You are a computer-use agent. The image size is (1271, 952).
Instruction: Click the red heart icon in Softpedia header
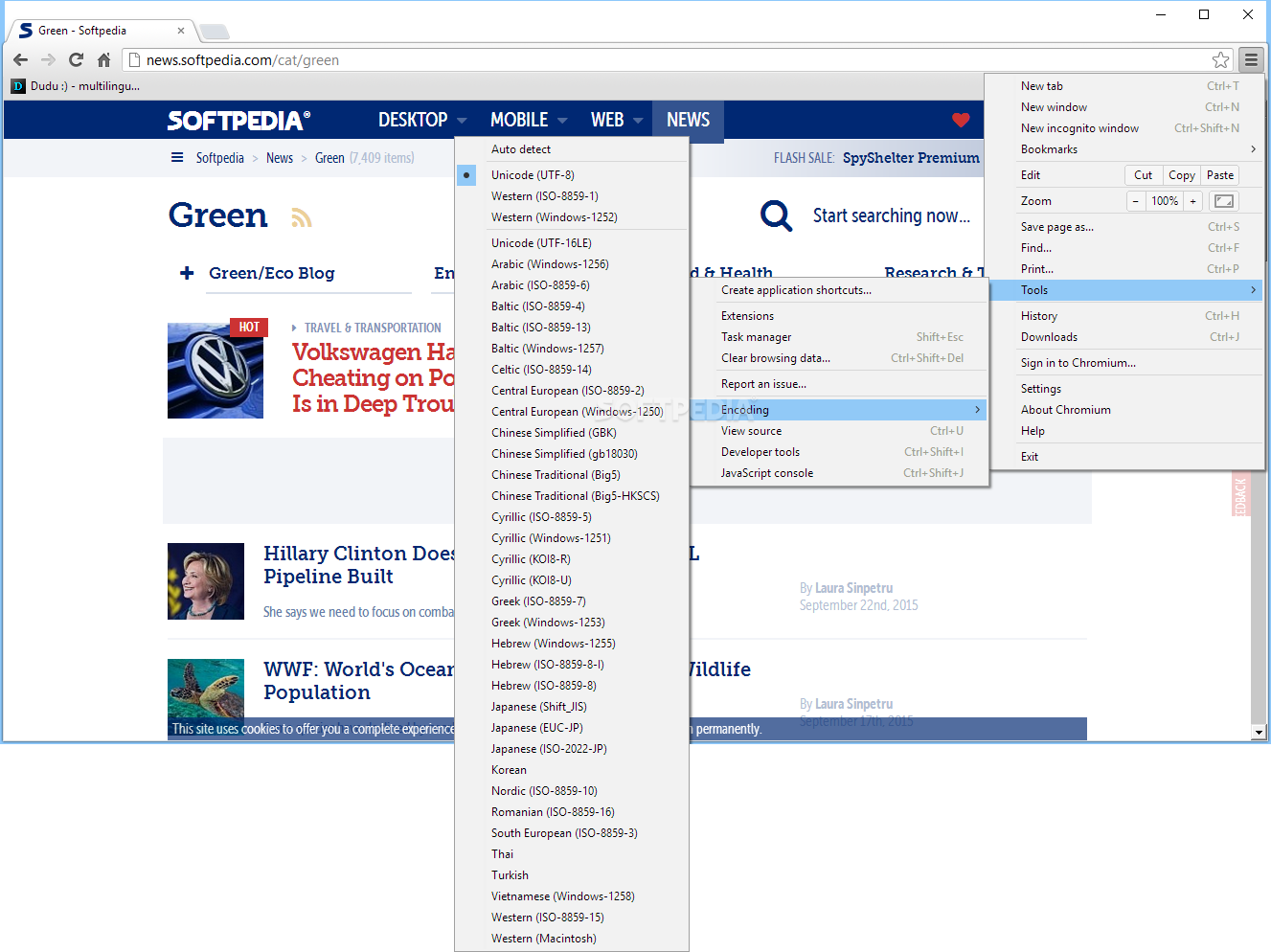click(961, 120)
